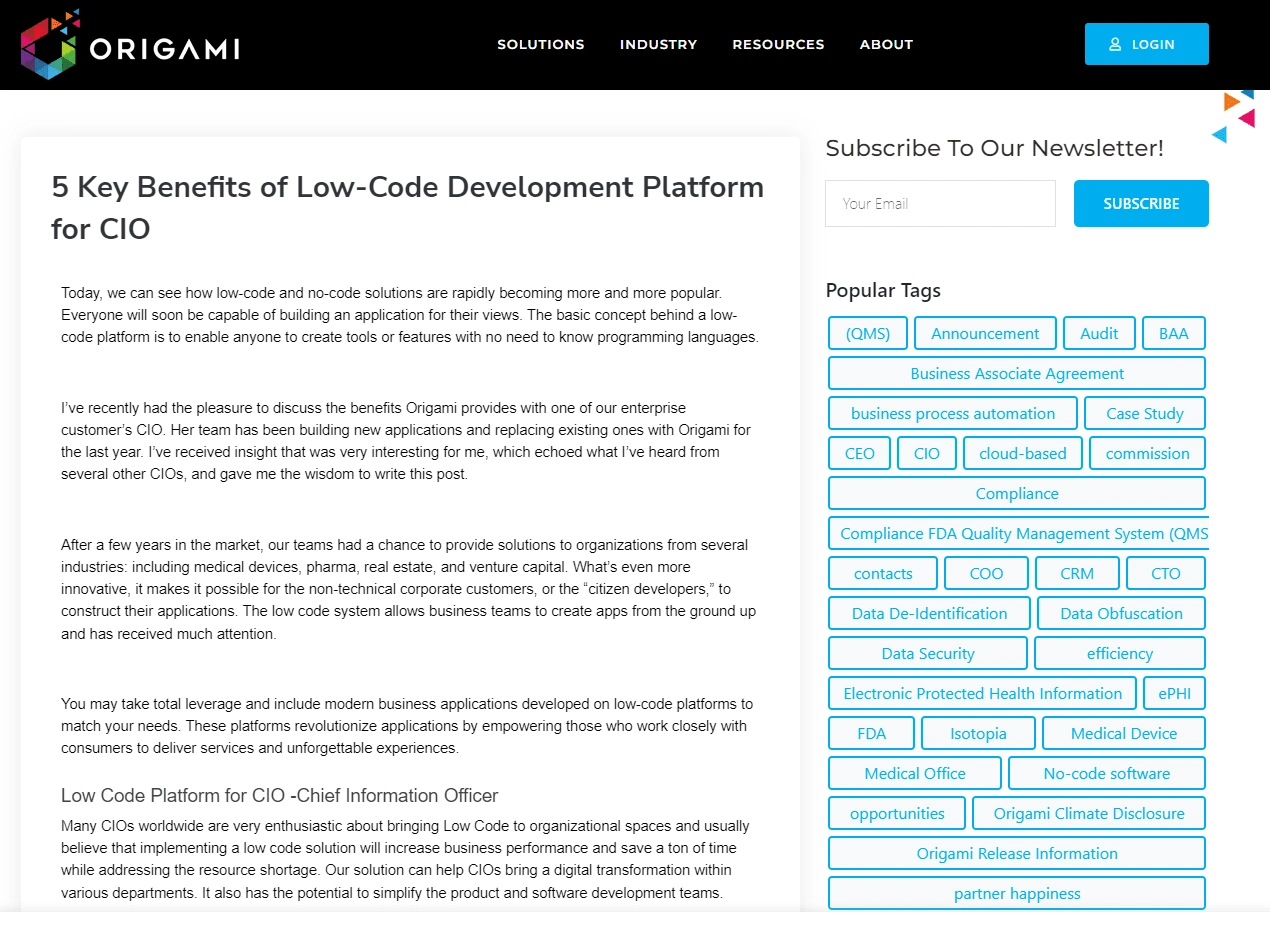1270x926 pixels.
Task: Open the Resources menu
Action: coord(778,44)
